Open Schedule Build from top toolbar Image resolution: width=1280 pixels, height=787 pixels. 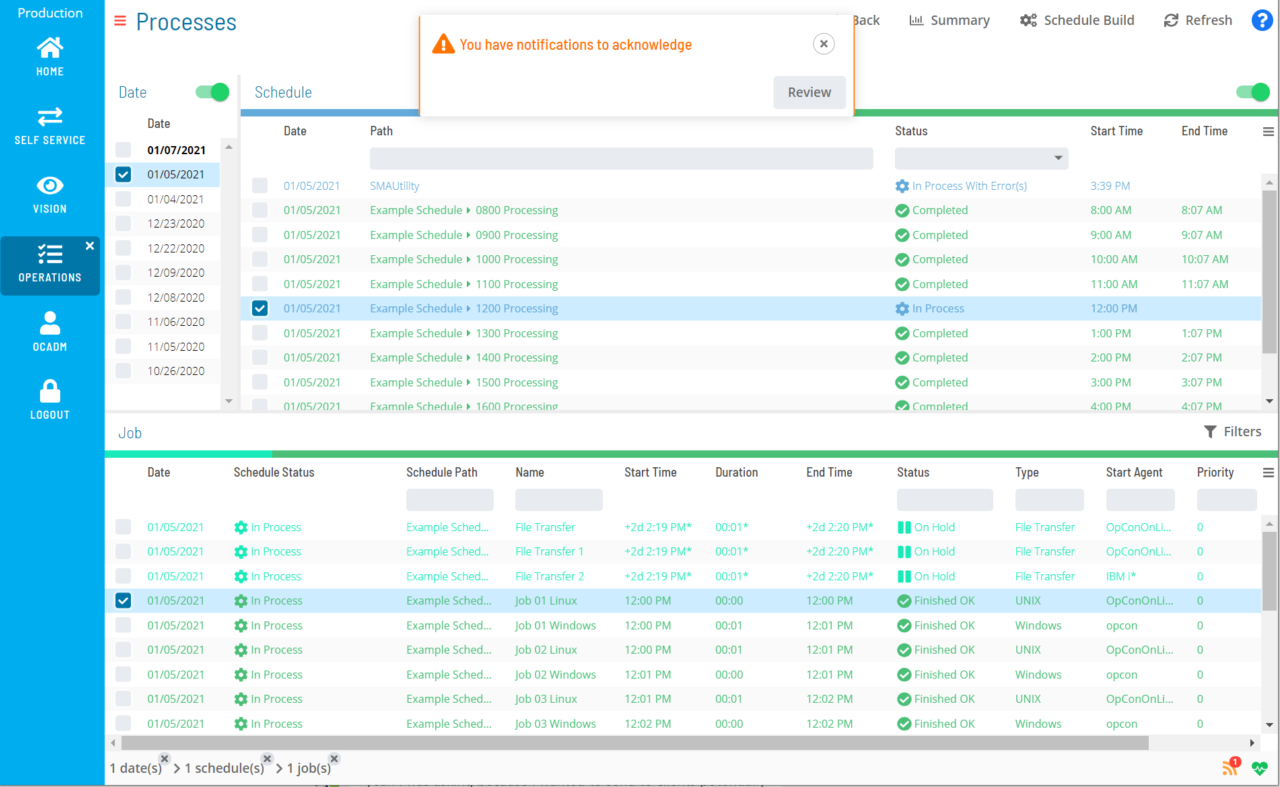pos(1077,20)
